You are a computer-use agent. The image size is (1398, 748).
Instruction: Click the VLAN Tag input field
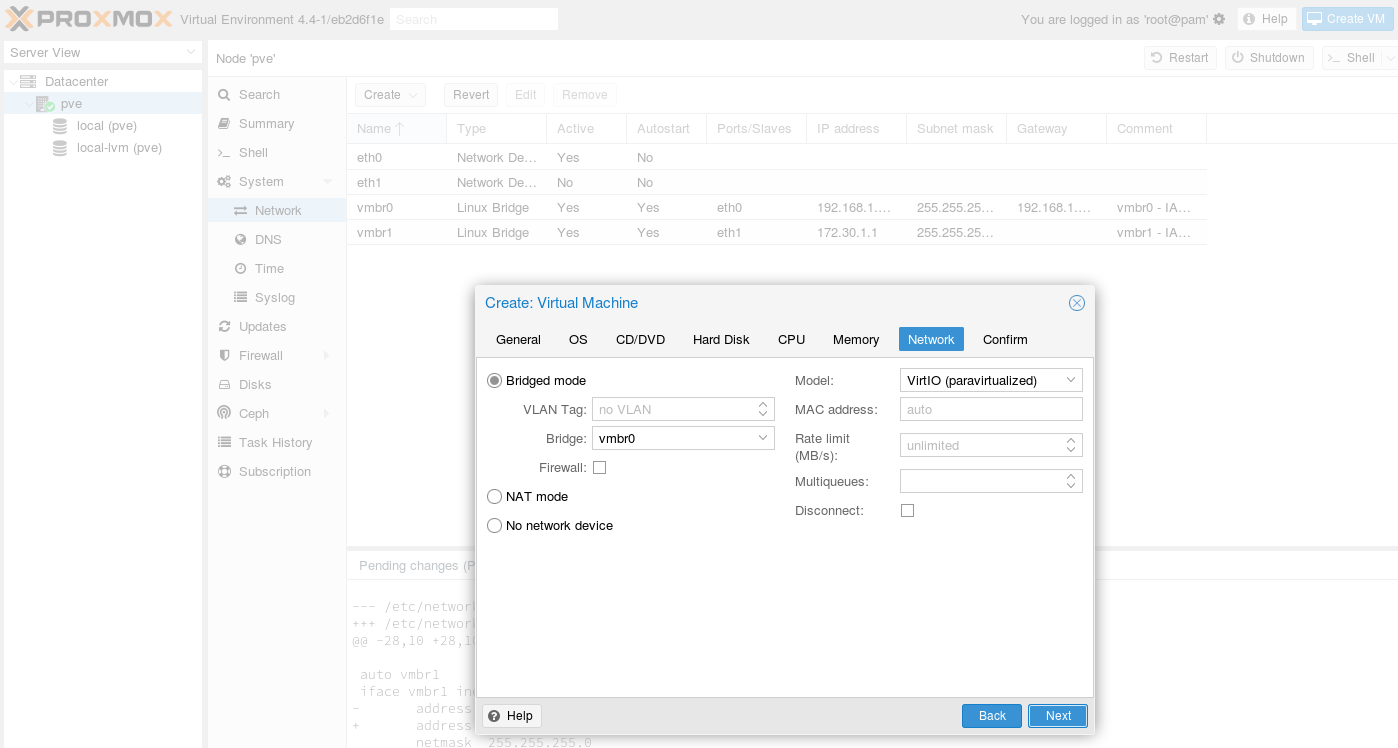click(x=673, y=409)
